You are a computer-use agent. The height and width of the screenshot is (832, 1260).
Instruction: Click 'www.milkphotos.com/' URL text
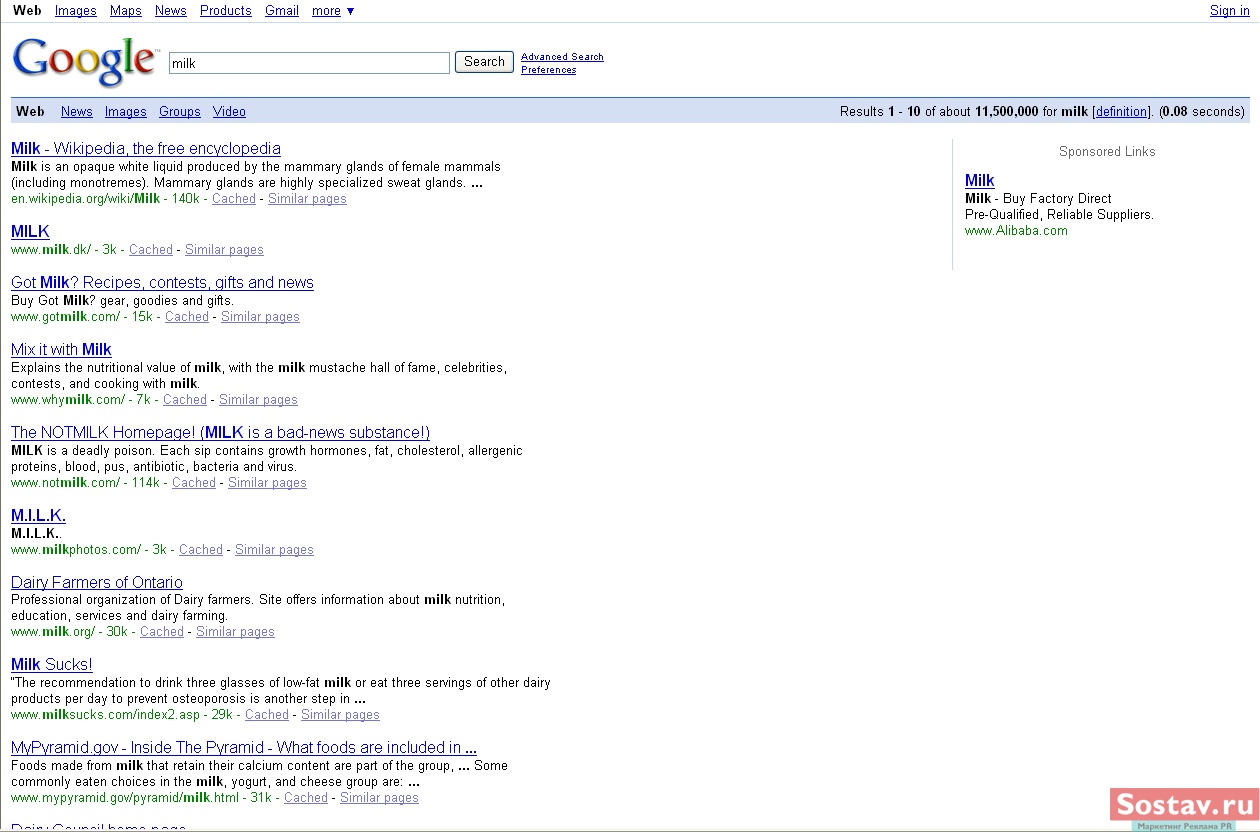tap(76, 550)
